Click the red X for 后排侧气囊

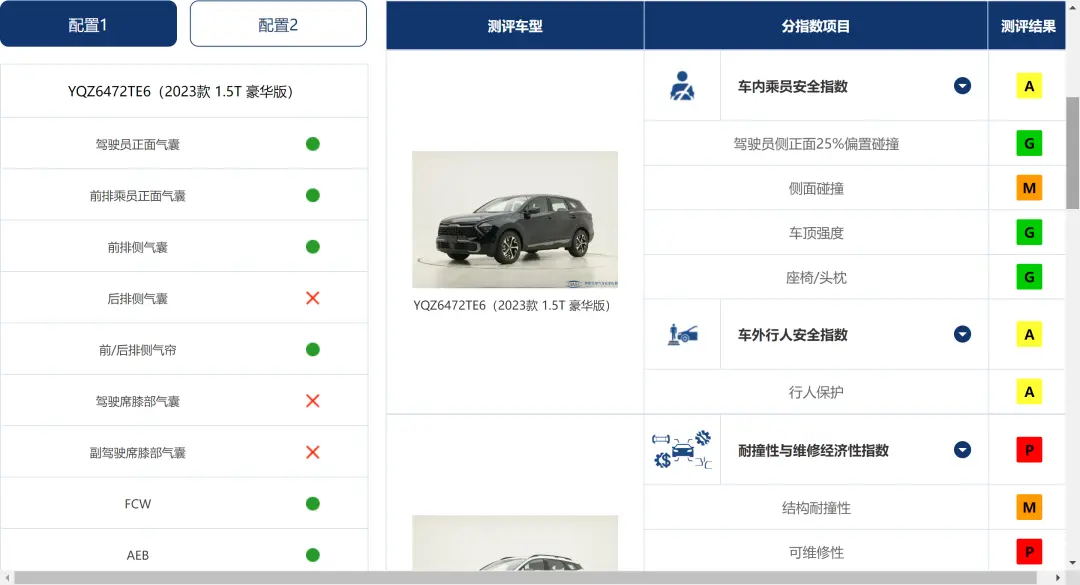point(313,298)
